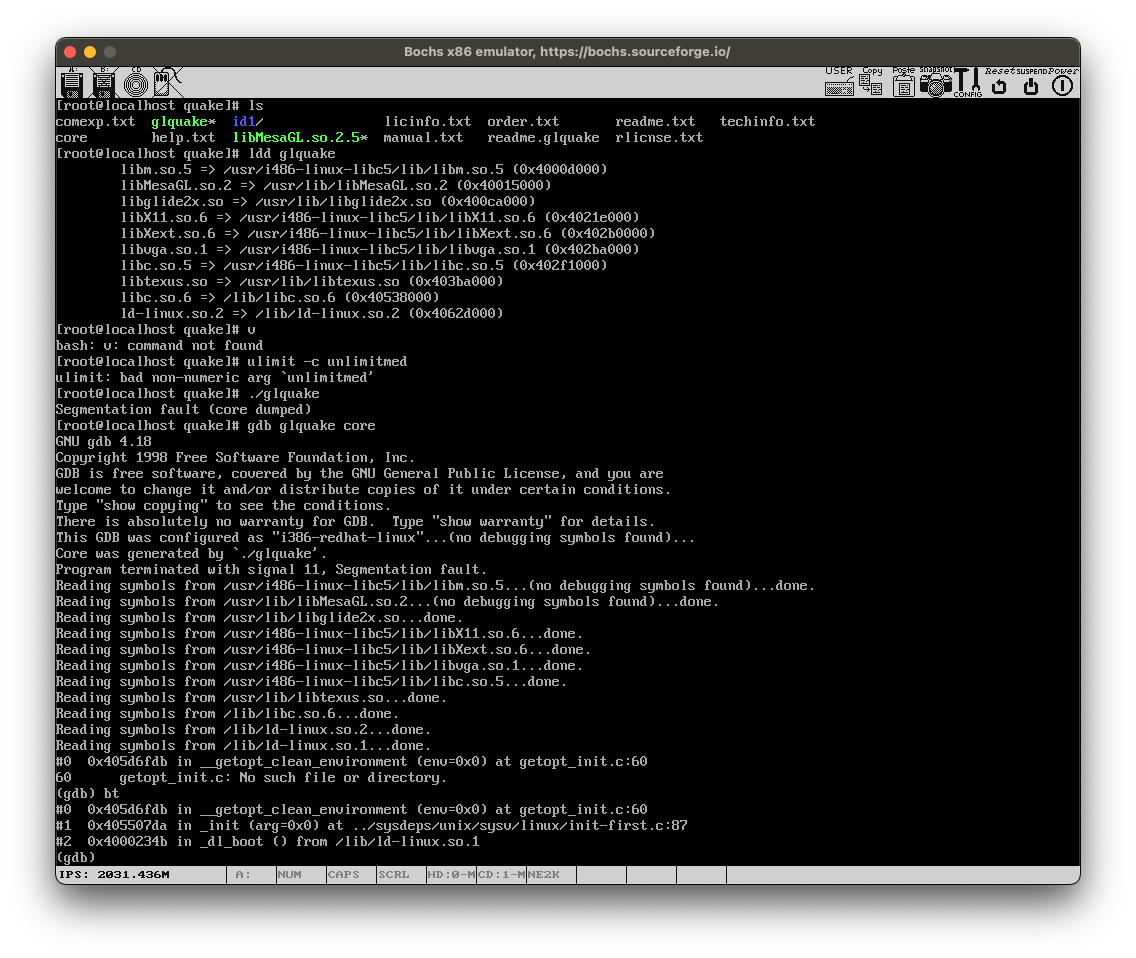Click the HD:0-M status indicator
1136x958 pixels.
451,875
